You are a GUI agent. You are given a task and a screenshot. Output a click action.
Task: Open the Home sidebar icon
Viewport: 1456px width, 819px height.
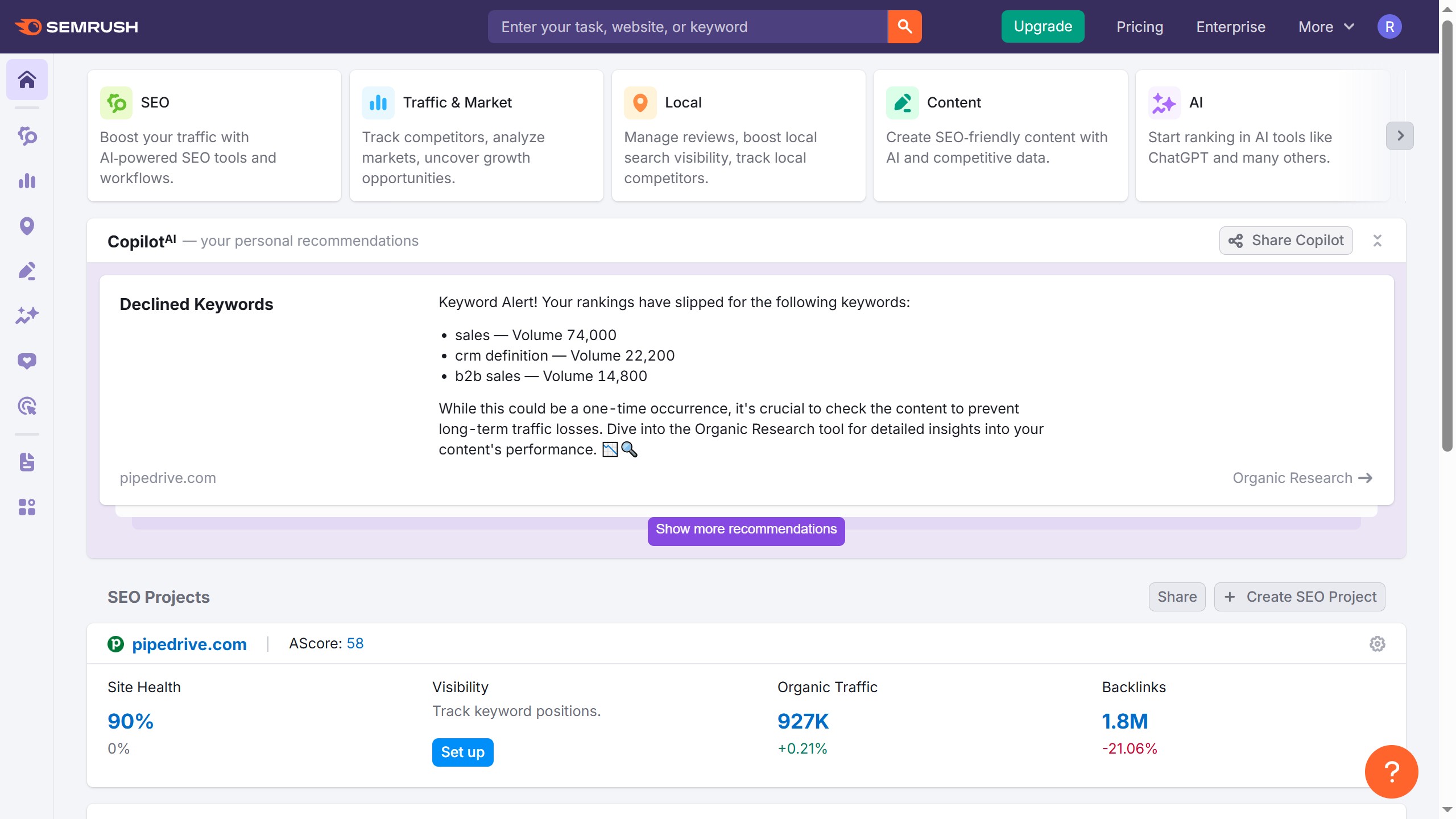click(x=27, y=80)
